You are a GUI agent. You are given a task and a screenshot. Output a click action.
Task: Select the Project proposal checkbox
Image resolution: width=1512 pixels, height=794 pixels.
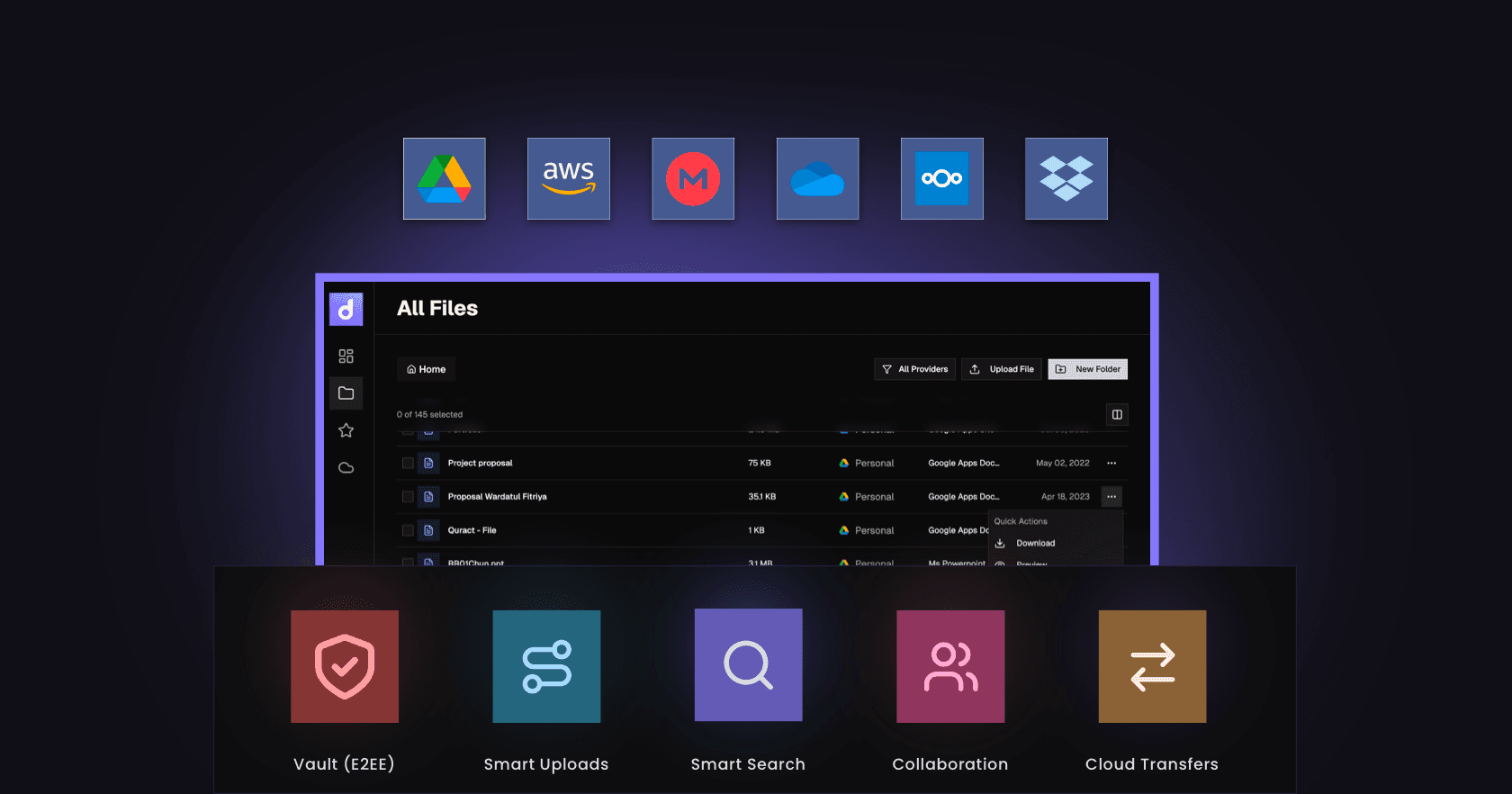tap(408, 463)
